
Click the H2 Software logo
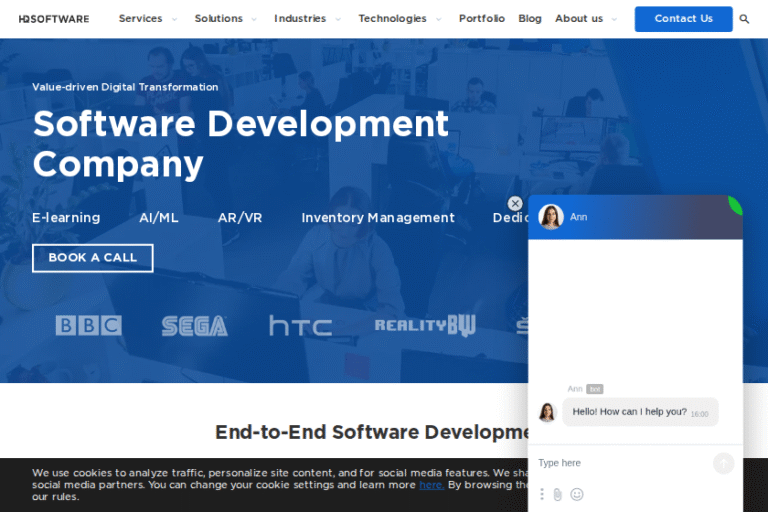[54, 19]
